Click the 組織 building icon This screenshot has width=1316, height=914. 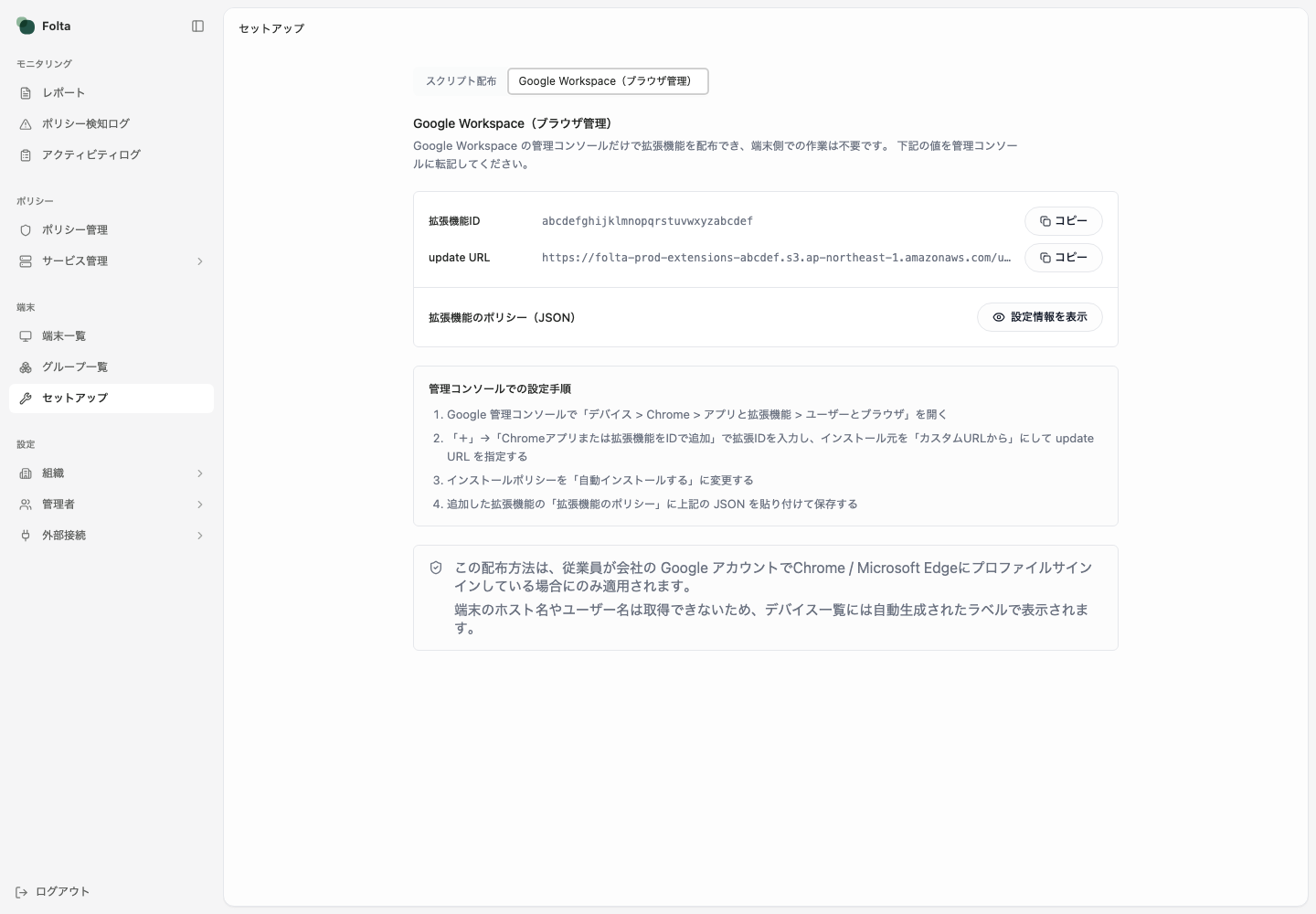(26, 473)
